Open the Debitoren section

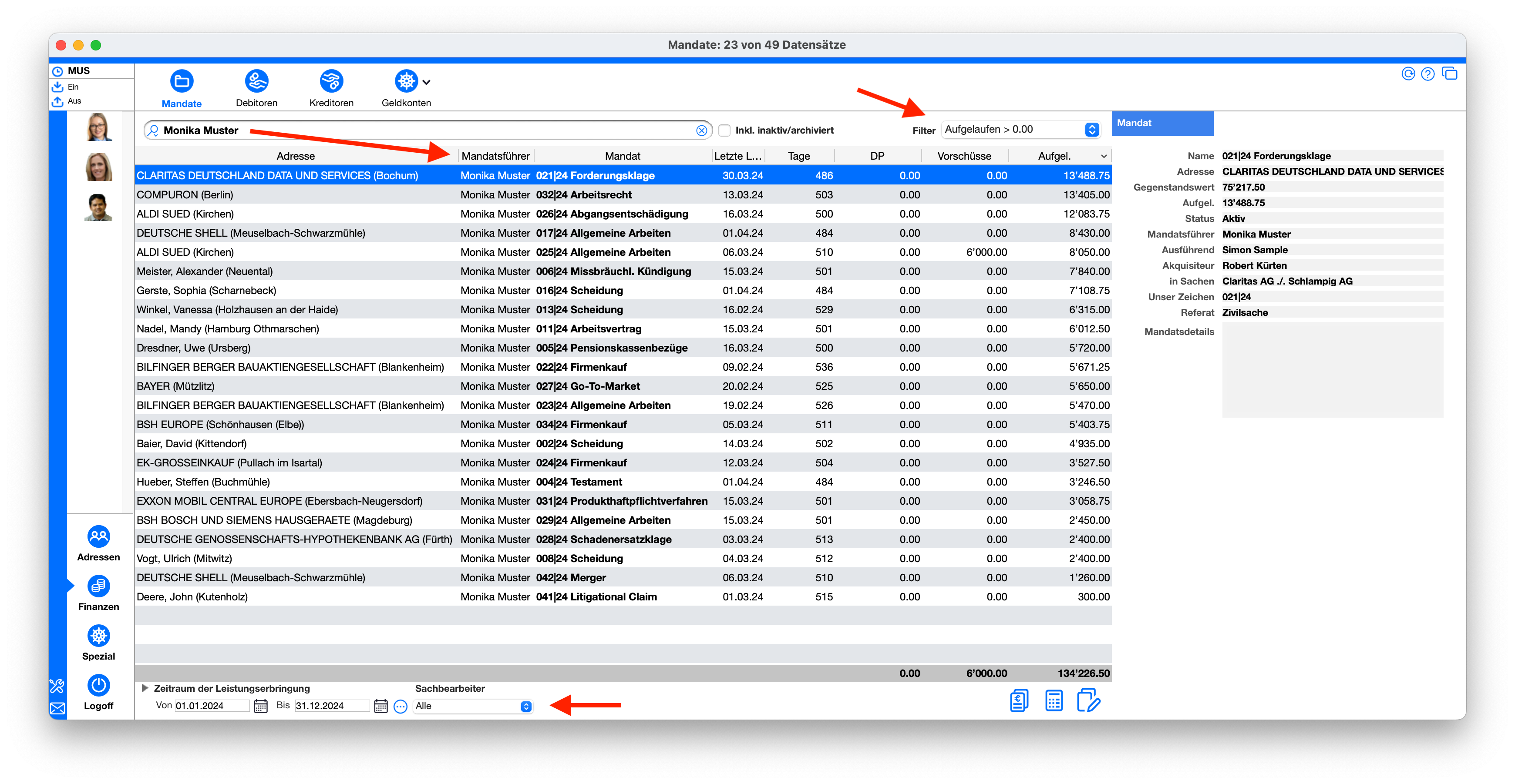click(x=256, y=89)
